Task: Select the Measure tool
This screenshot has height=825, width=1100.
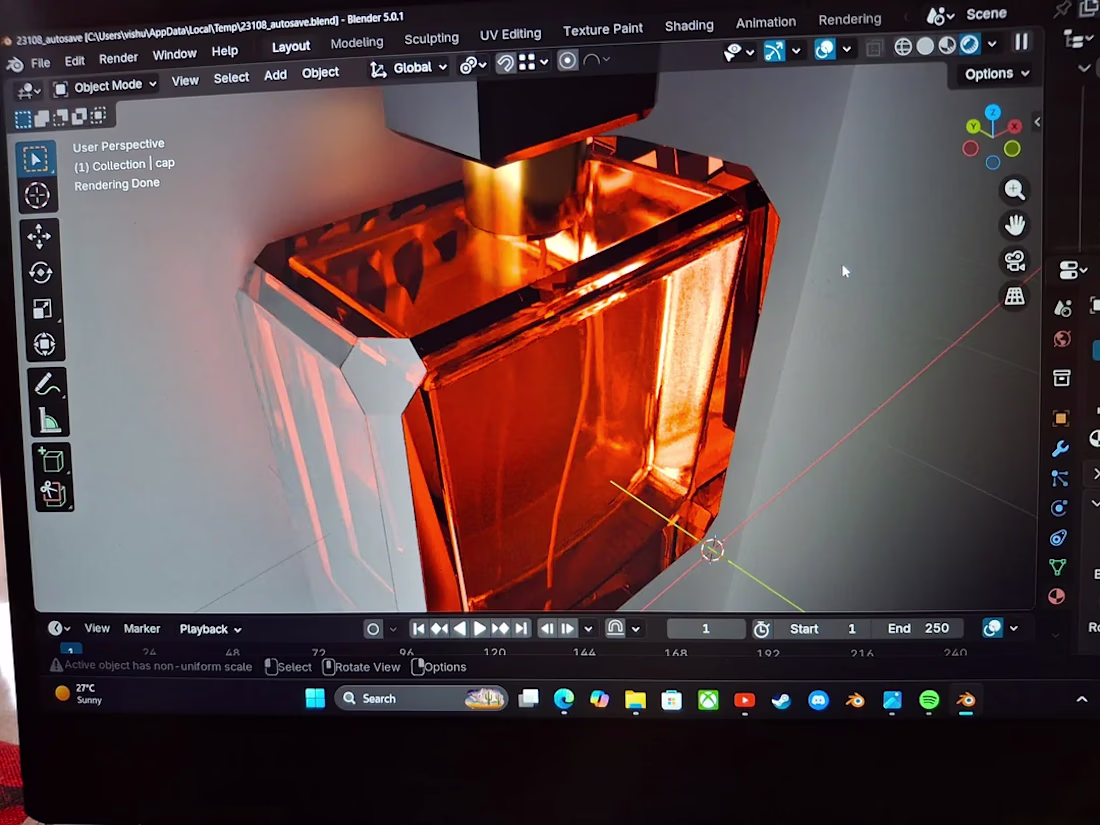Action: point(50,421)
